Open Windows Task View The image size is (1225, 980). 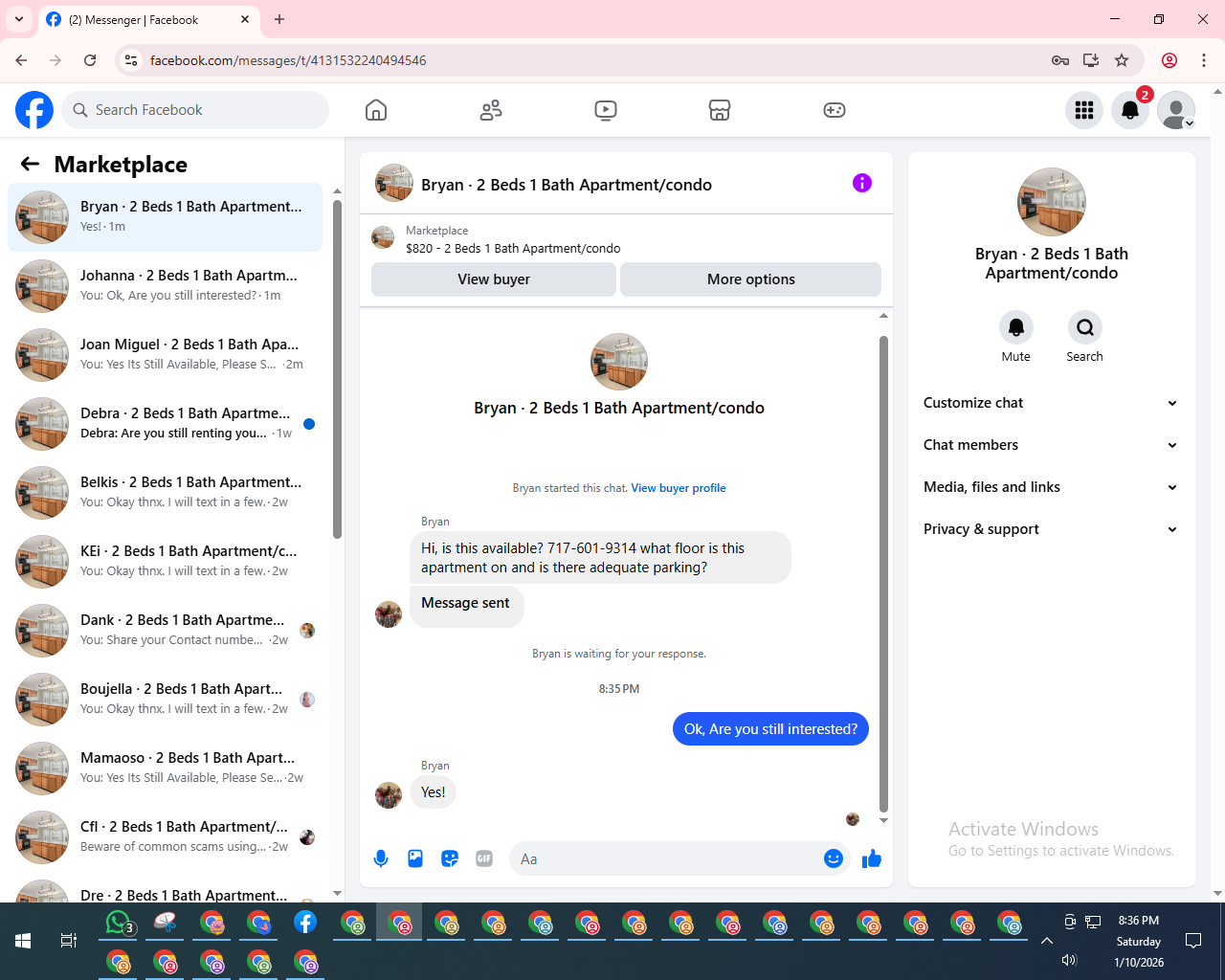click(69, 941)
